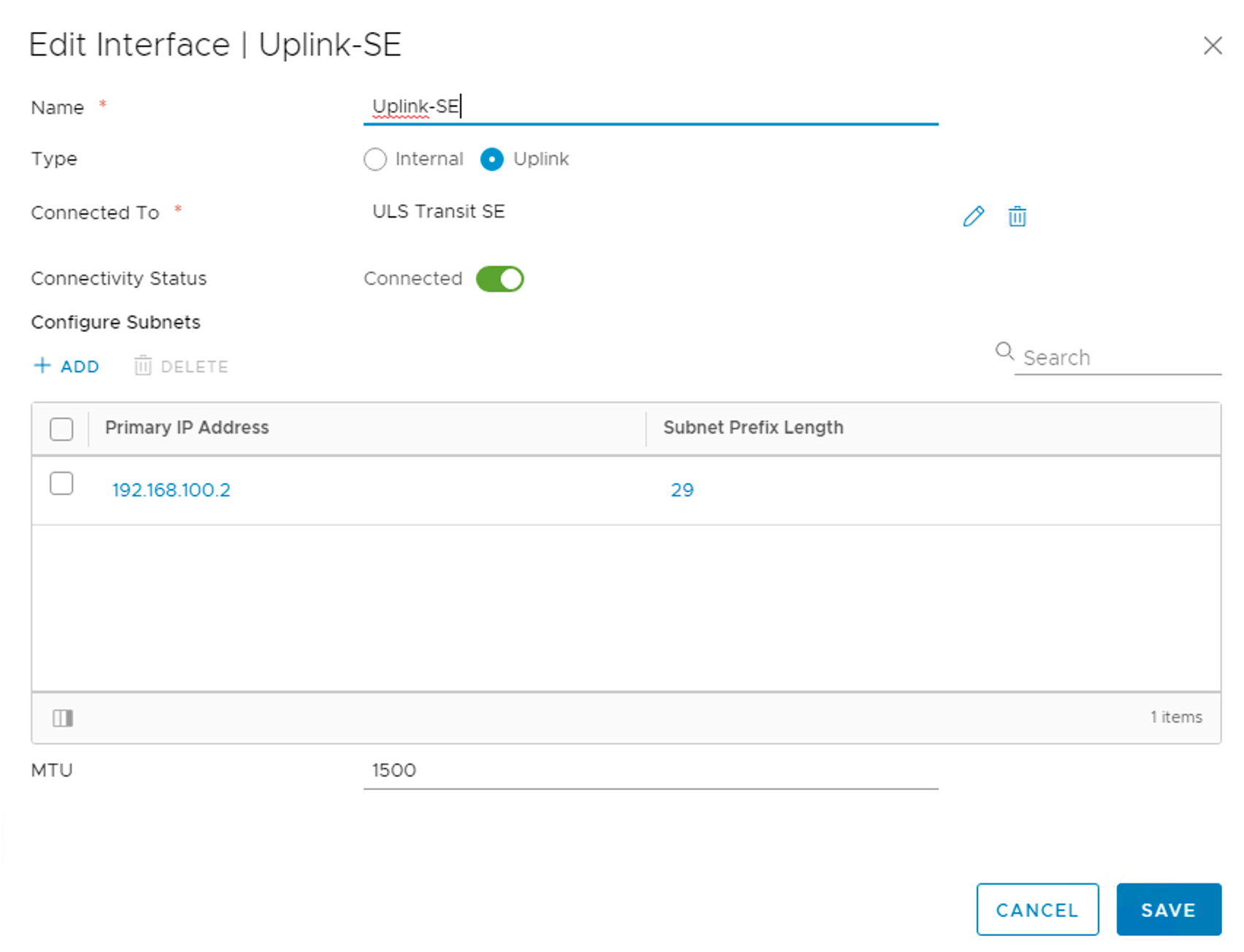Click the 192.168.100.2 IP address link

tap(171, 490)
